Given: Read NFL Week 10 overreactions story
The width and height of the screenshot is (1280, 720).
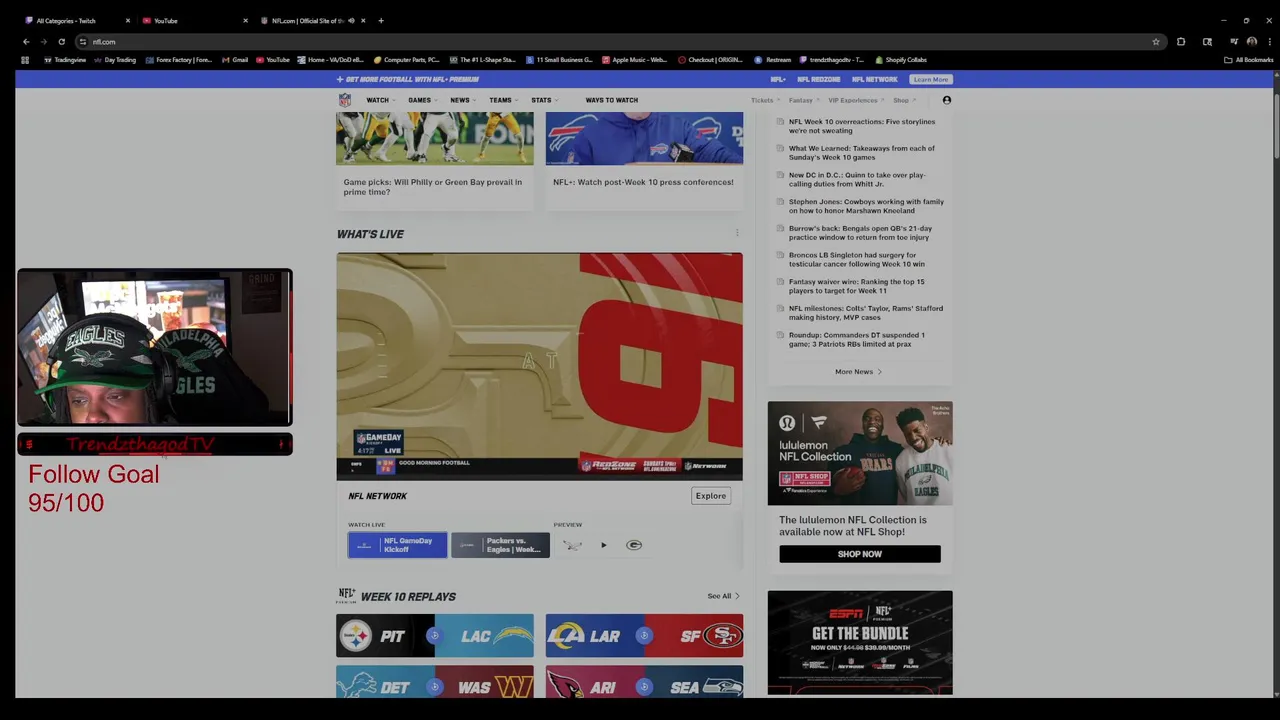Looking at the screenshot, I should coord(862,126).
